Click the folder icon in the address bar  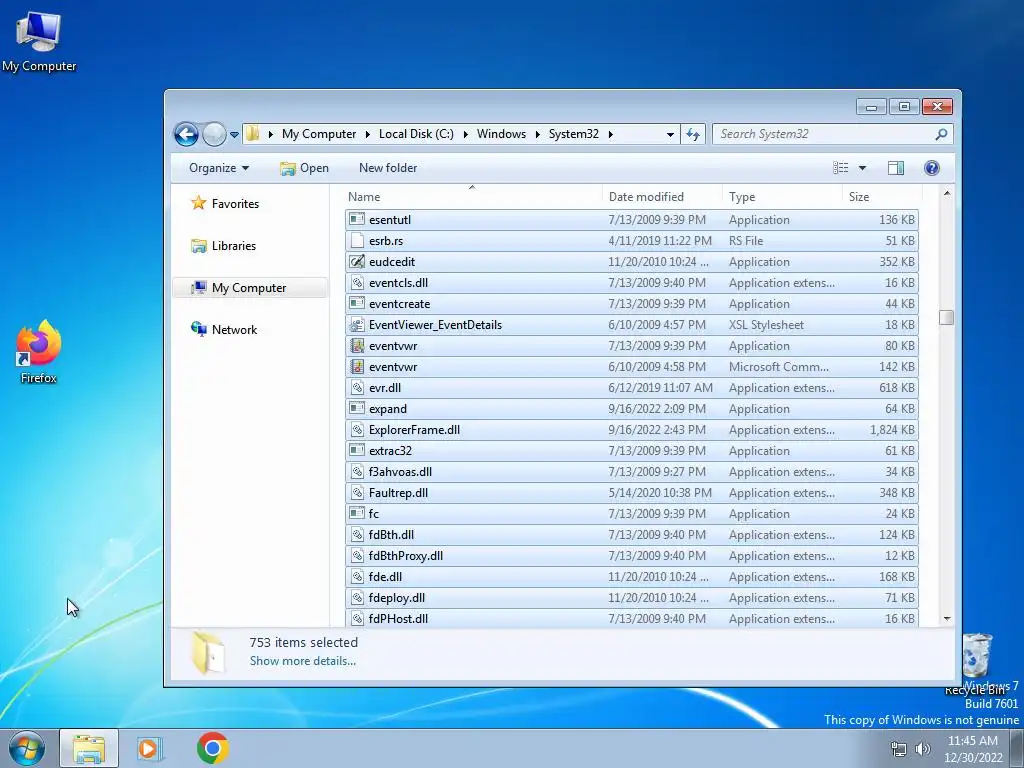[x=253, y=134]
